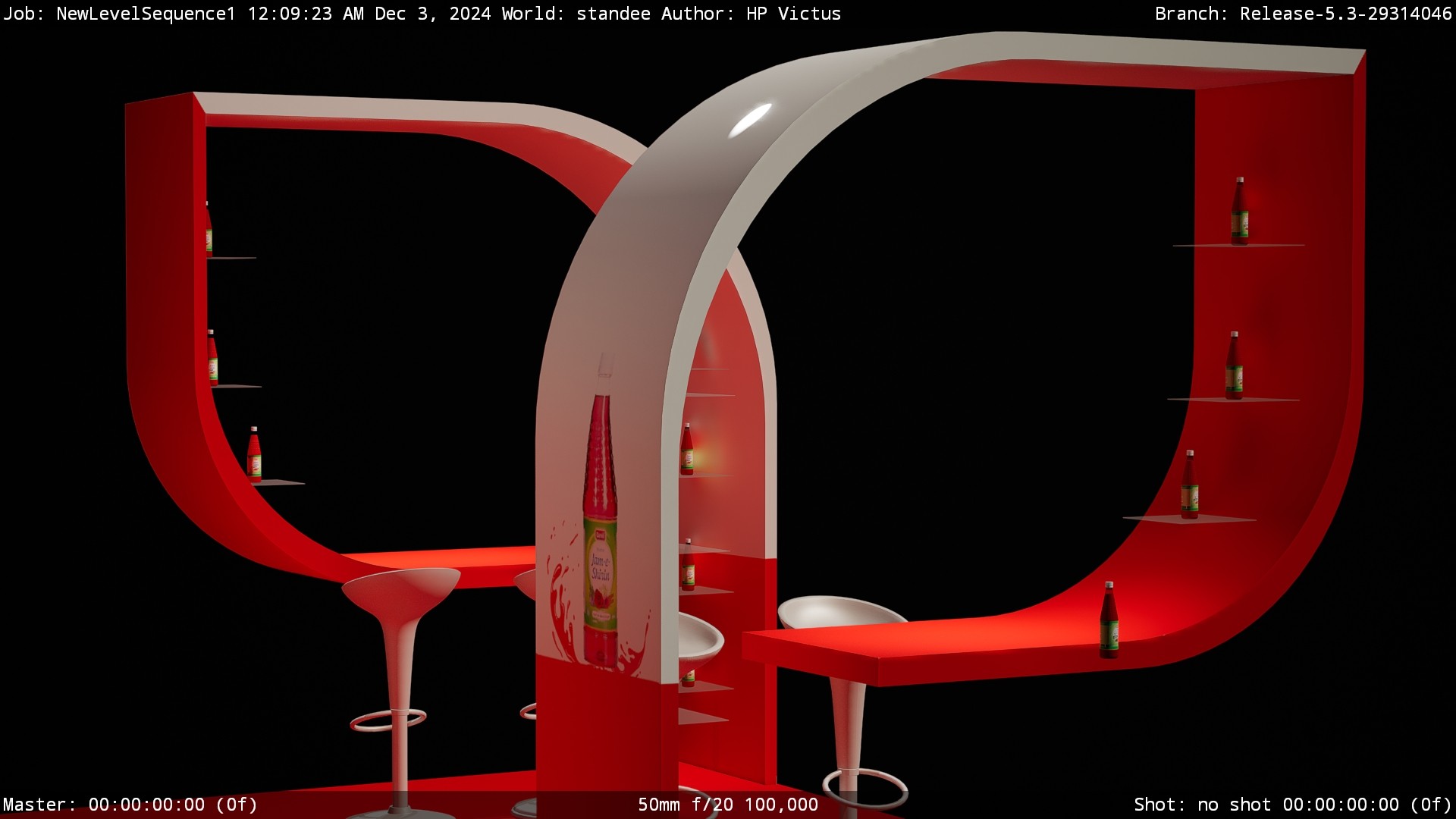Click the left bar stool seat
Image resolution: width=1456 pixels, height=819 pixels.
coord(401,588)
